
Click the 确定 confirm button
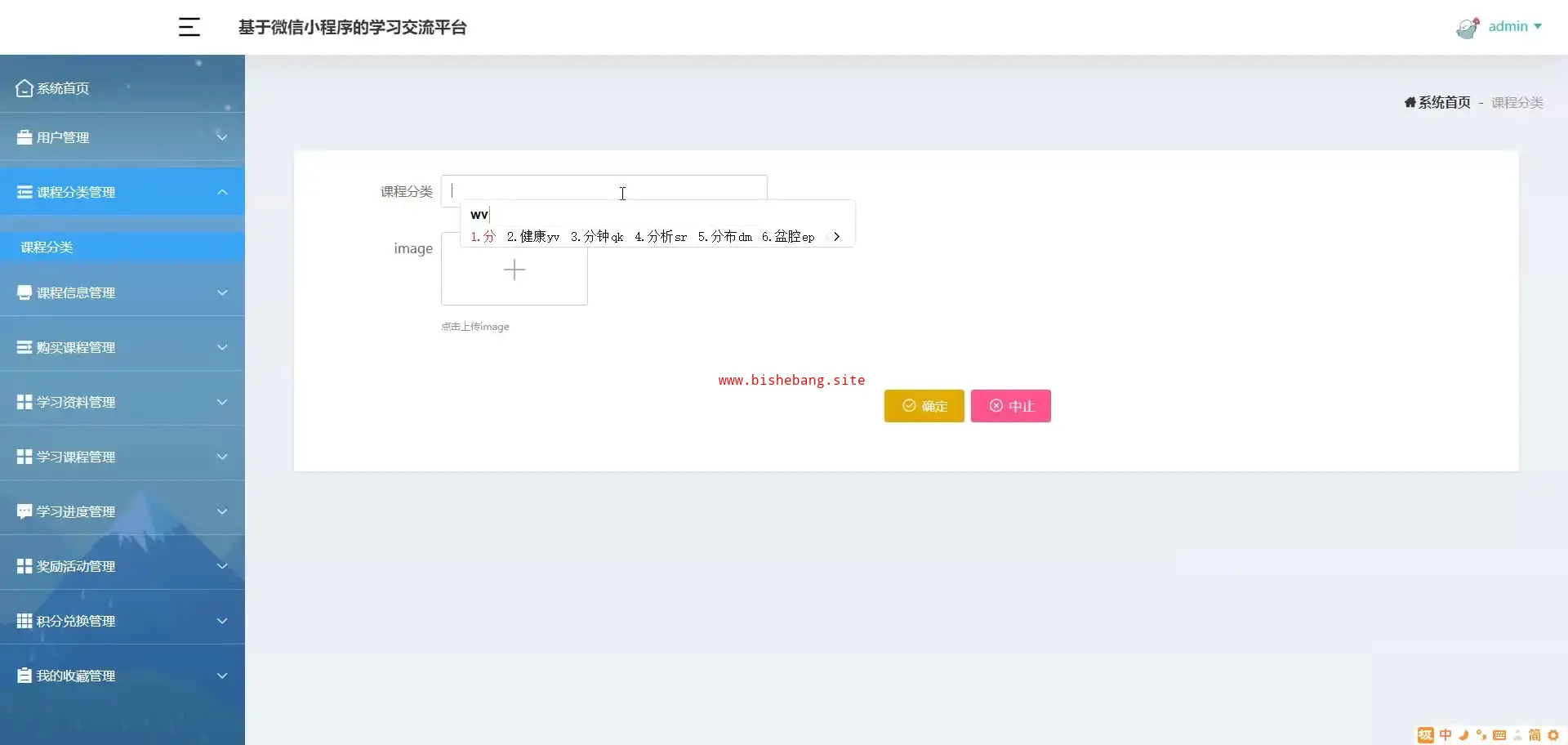click(924, 406)
